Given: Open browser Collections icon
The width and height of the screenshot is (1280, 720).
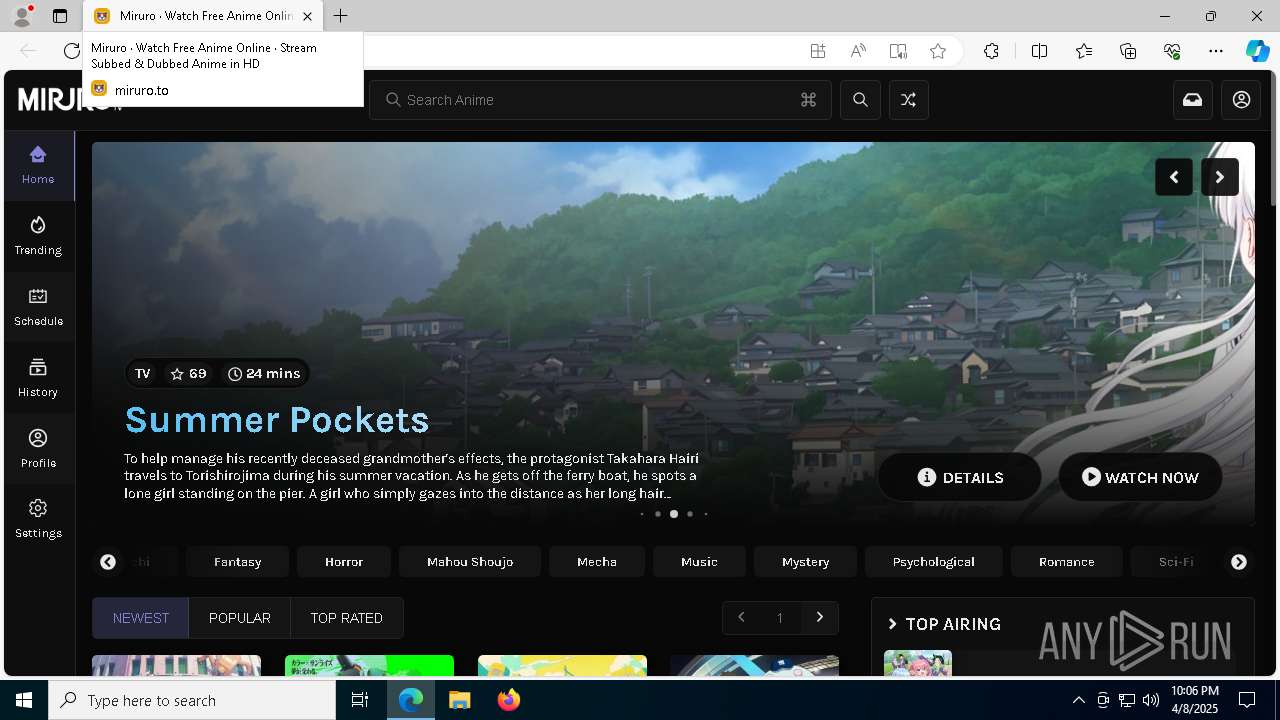Looking at the screenshot, I should pyautogui.click(x=1128, y=51).
